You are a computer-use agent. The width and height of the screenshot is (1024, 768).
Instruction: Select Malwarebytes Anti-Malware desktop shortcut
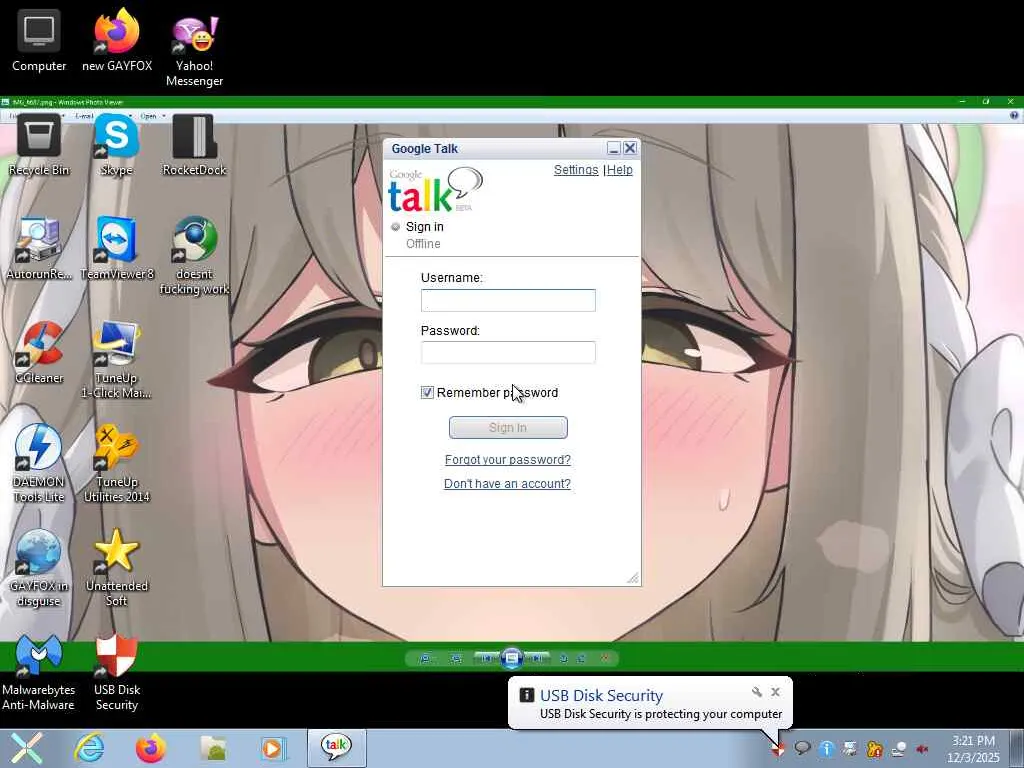click(x=39, y=673)
